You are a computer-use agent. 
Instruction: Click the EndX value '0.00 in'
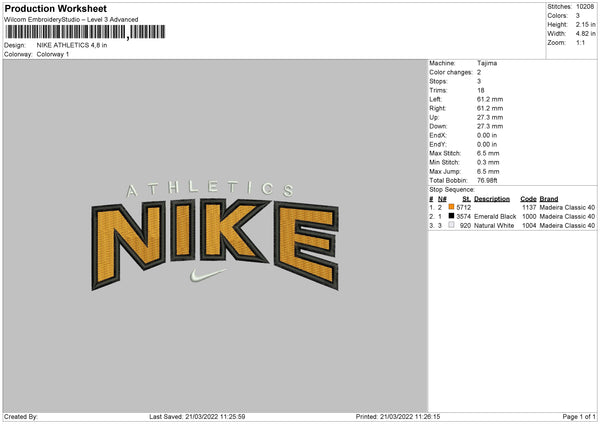pos(487,135)
